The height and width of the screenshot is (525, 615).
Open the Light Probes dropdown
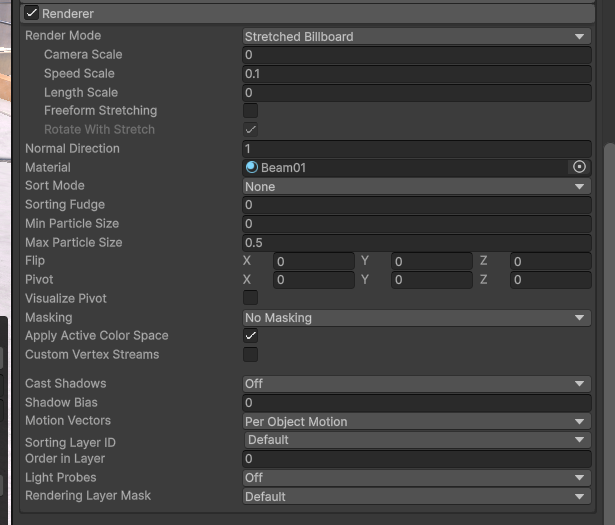pyautogui.click(x=416, y=478)
